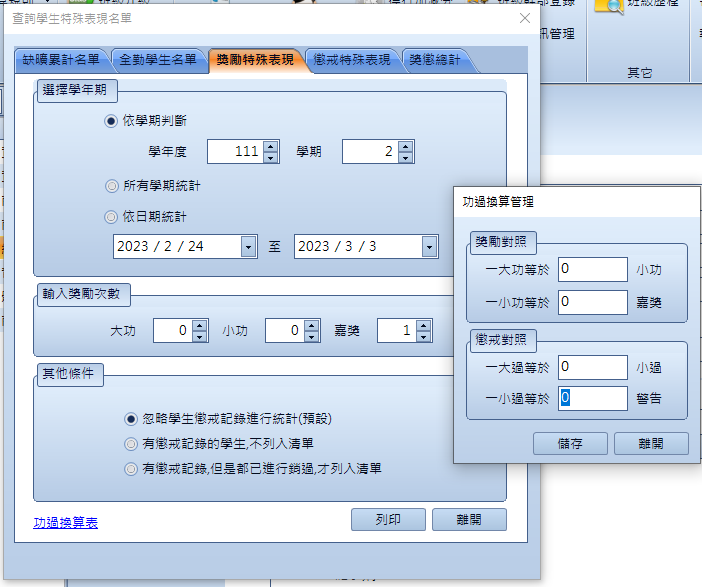Switch to 缺曠累計名單 tab

61,60
